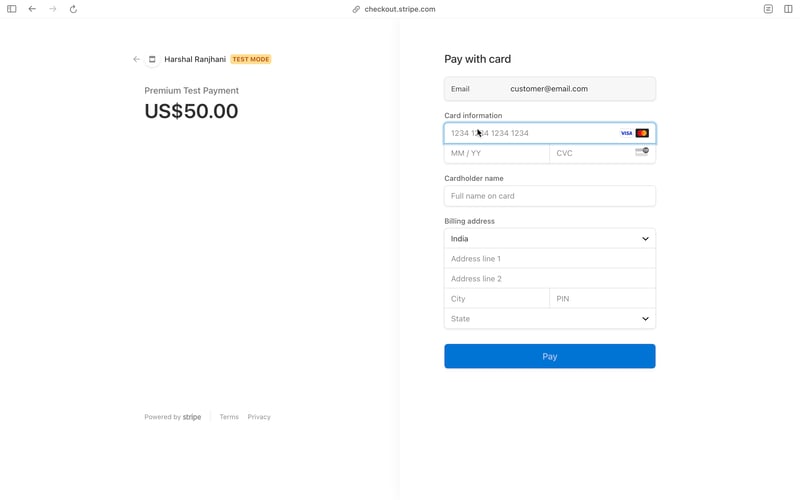Click the Card information label
The width and height of the screenshot is (800, 500).
pos(473,115)
